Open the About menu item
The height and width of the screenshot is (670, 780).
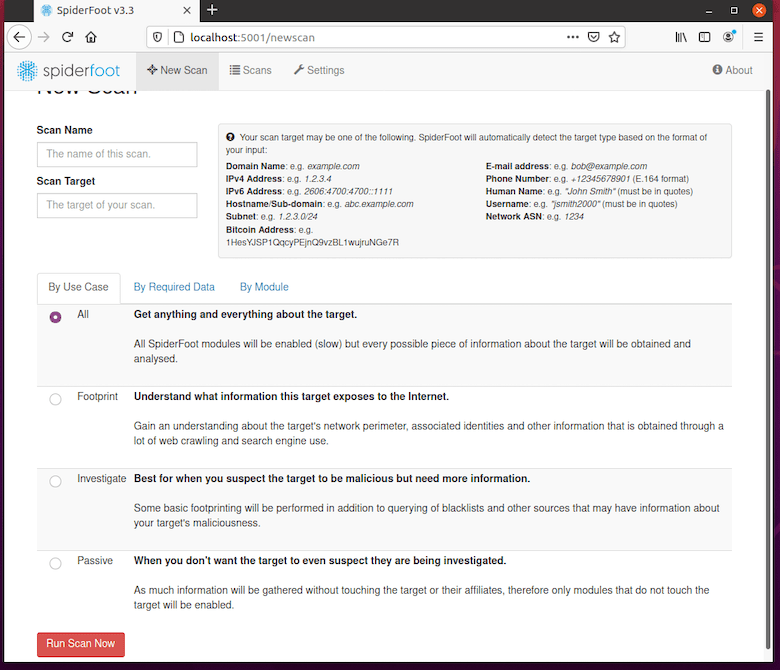point(732,71)
